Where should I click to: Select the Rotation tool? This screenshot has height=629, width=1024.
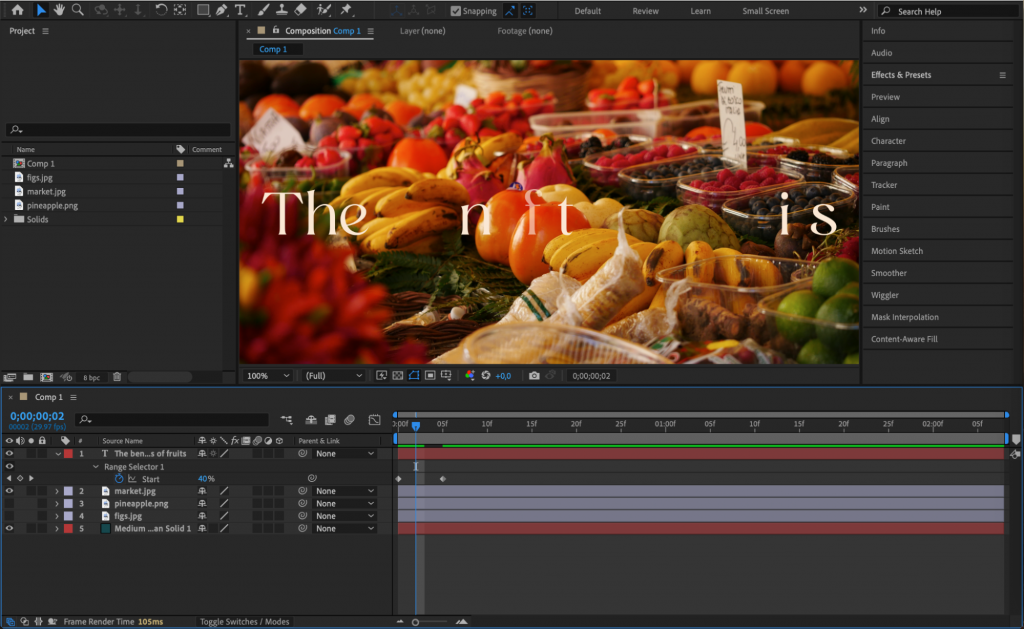[161, 10]
